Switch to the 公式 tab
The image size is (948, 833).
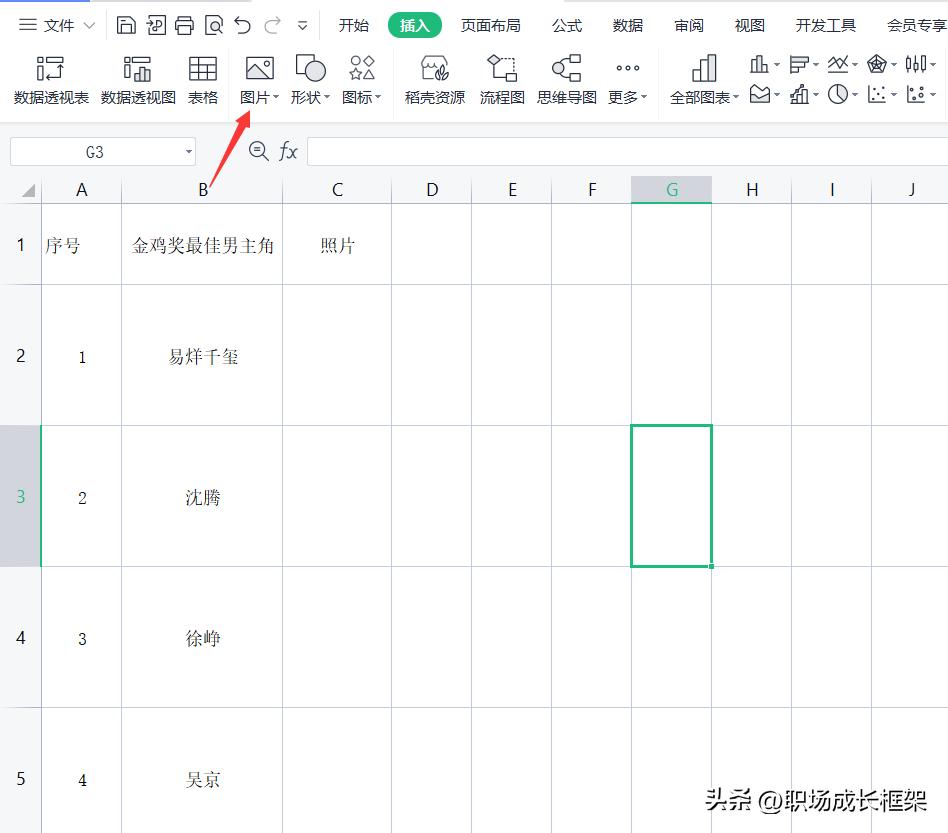[566, 25]
